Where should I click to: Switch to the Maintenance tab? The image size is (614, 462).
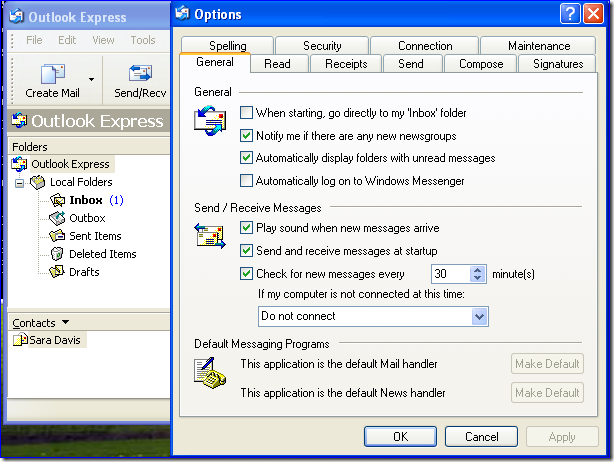[538, 45]
